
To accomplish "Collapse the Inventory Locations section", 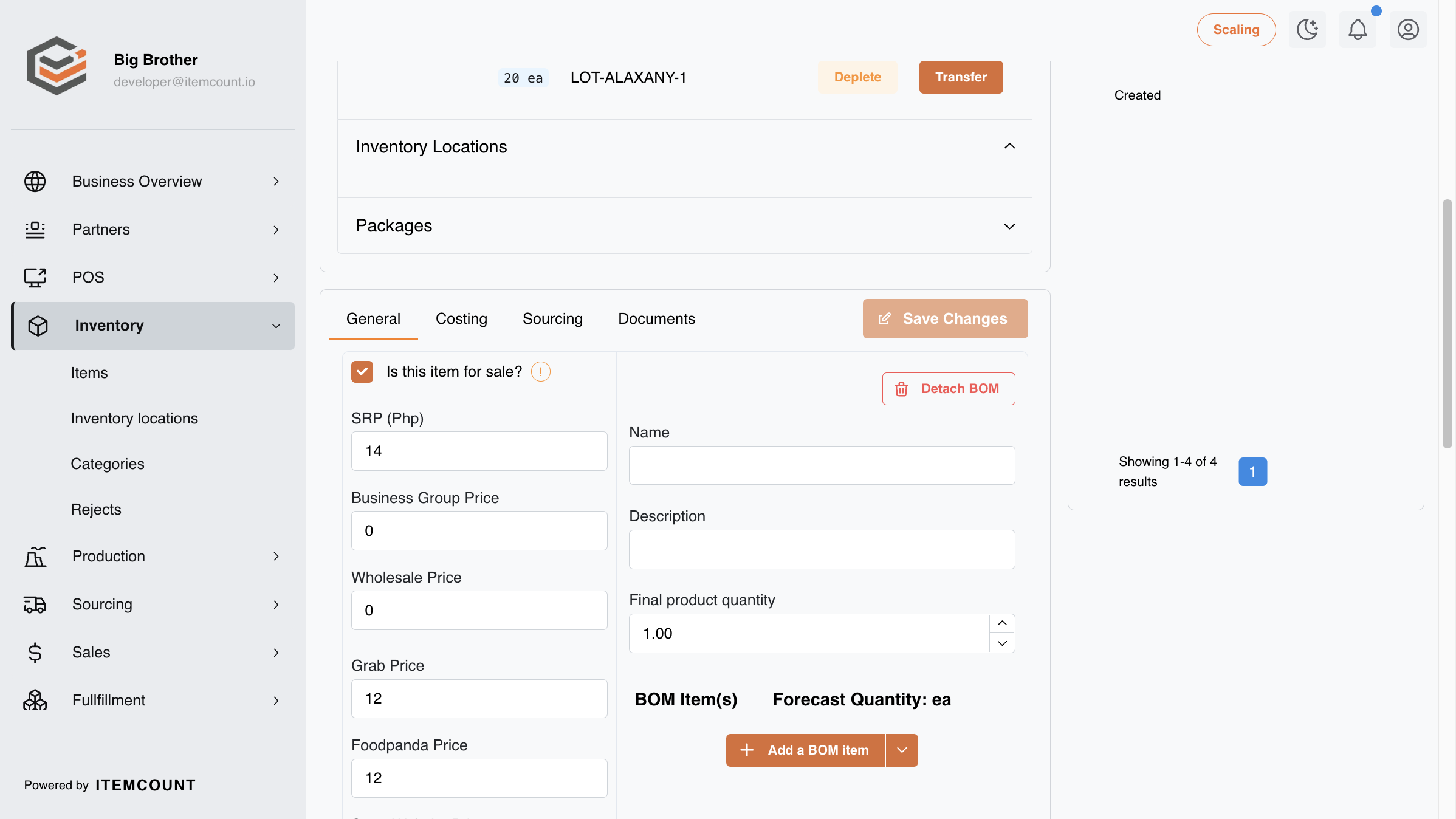I will pos(1009,146).
